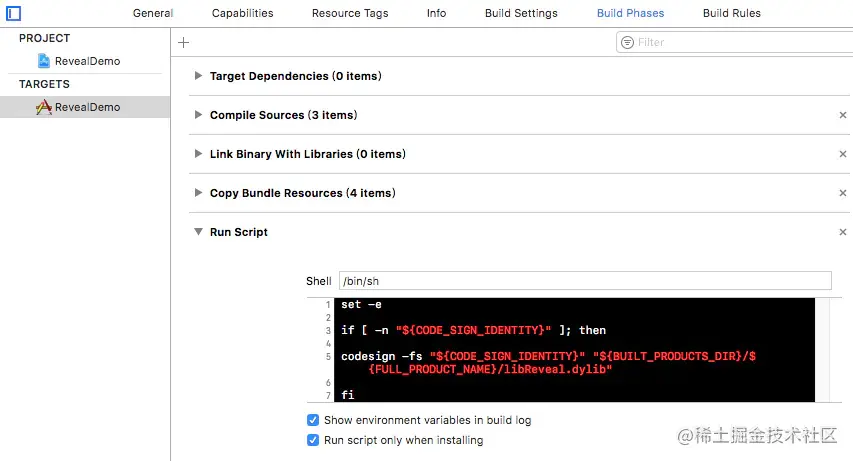Image resolution: width=853 pixels, height=461 pixels.
Task: Click the Shell path field
Action: tap(585, 281)
